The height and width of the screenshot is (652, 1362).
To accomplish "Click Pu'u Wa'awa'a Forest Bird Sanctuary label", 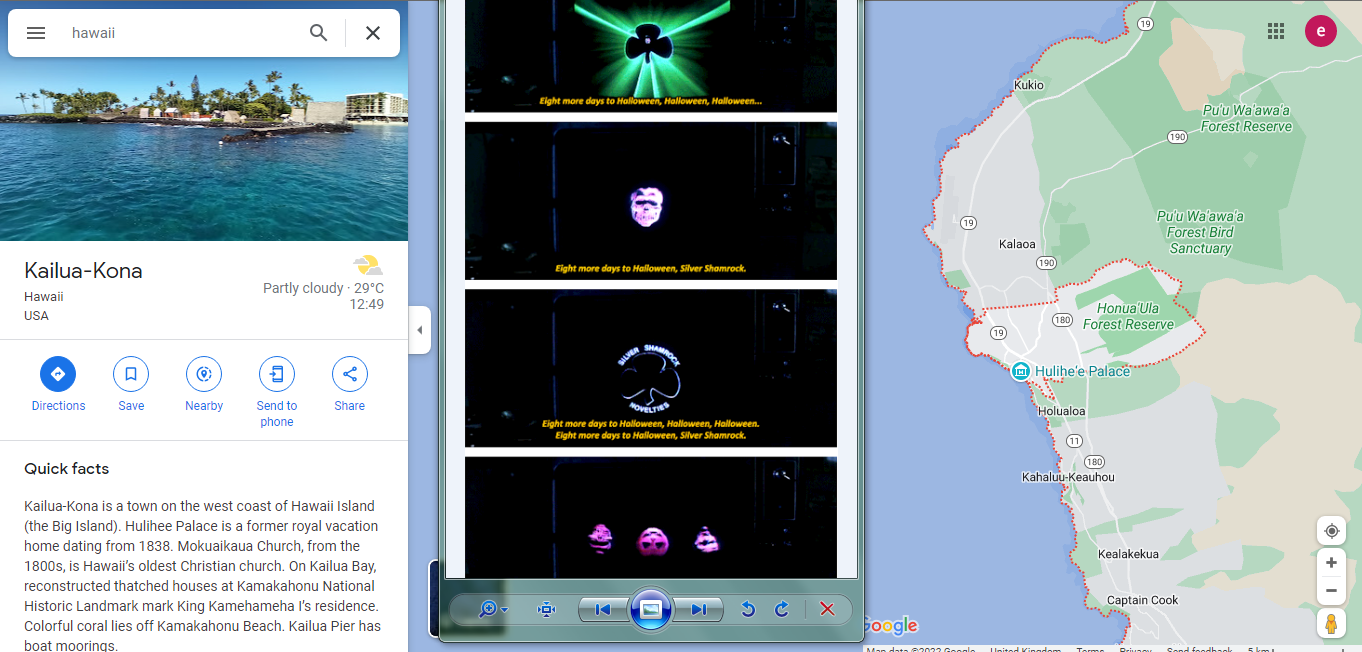I will (1200, 232).
